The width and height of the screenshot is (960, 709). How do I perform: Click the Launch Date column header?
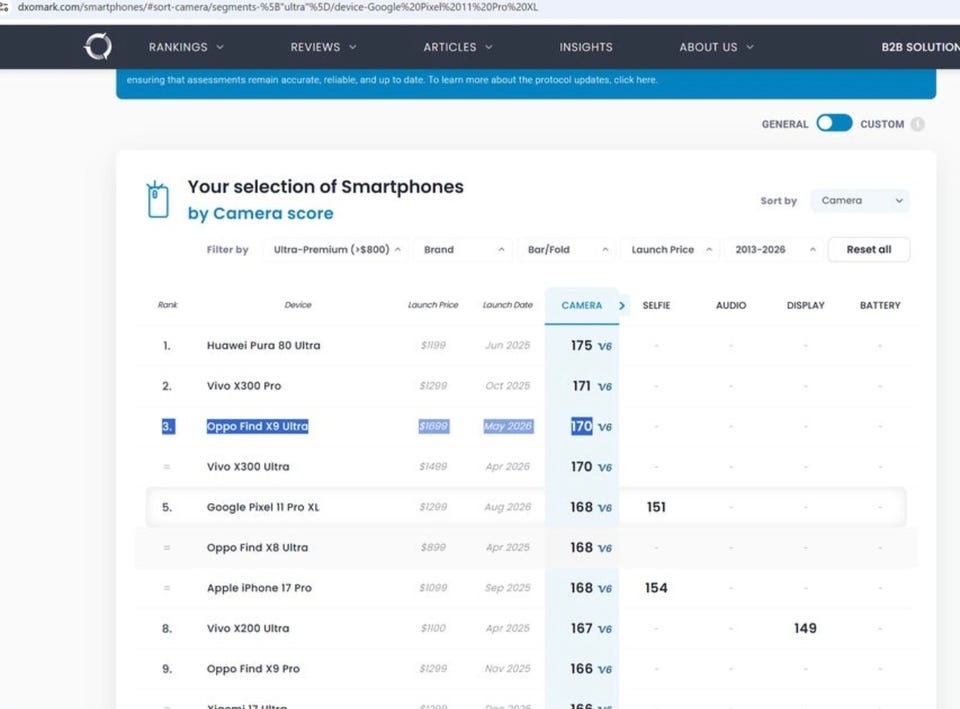(508, 305)
